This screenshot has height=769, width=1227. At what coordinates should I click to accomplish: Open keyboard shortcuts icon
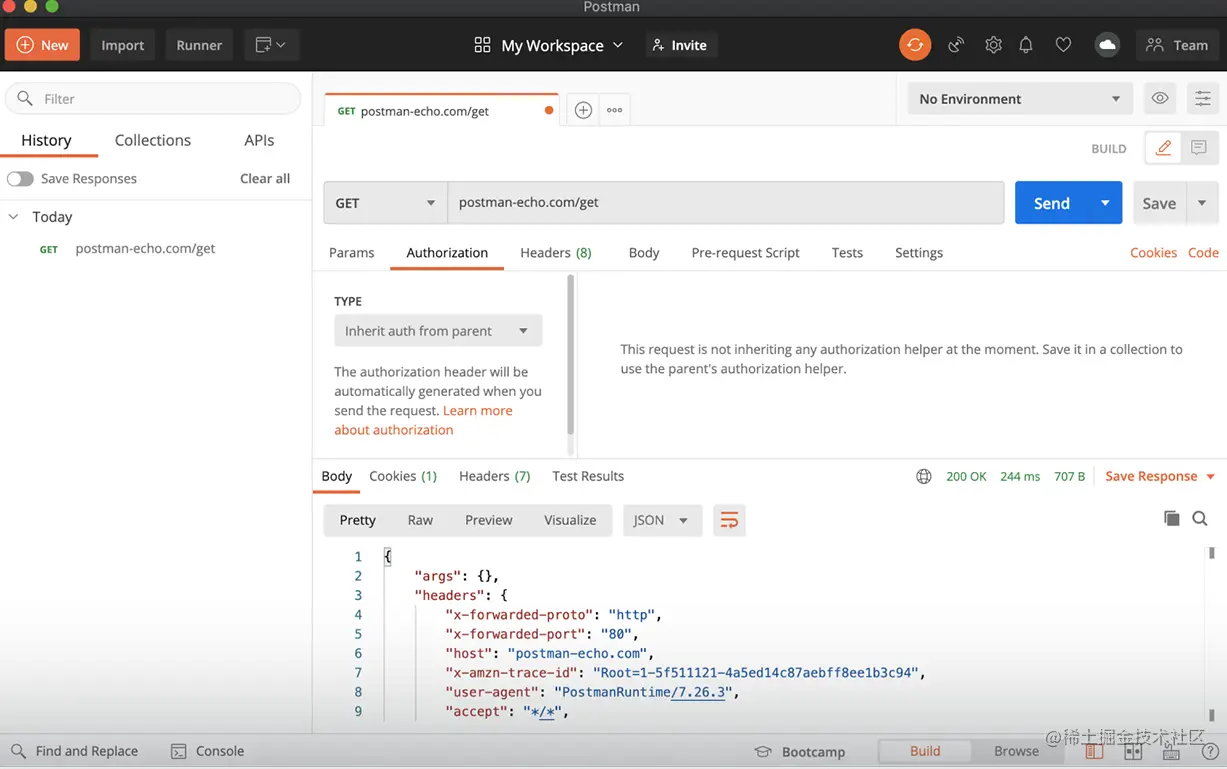click(x=1171, y=751)
